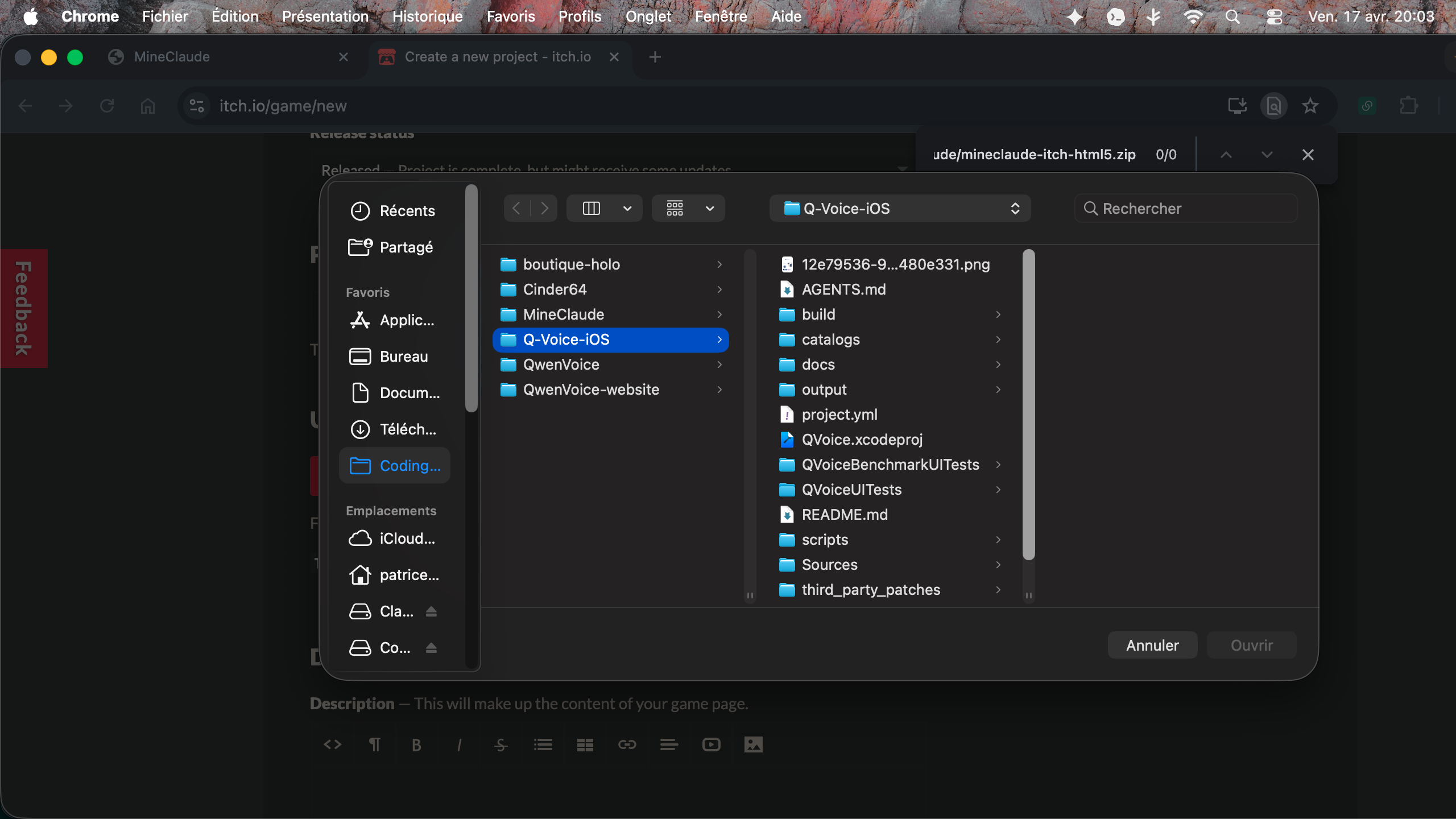
Task: Open the Chrome extensions puzzle icon
Action: point(1408,106)
